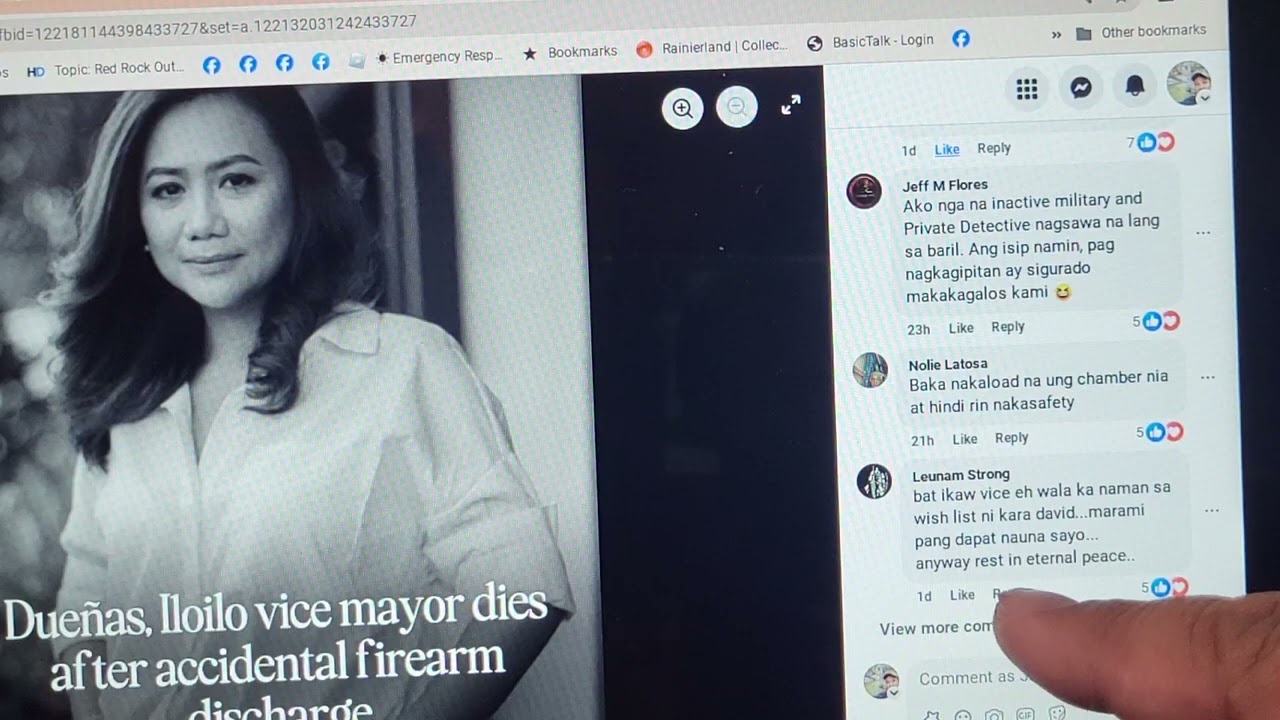Image resolution: width=1280 pixels, height=720 pixels.
Task: View reactions on Nolie Latosa's comment
Action: [x=1160, y=432]
